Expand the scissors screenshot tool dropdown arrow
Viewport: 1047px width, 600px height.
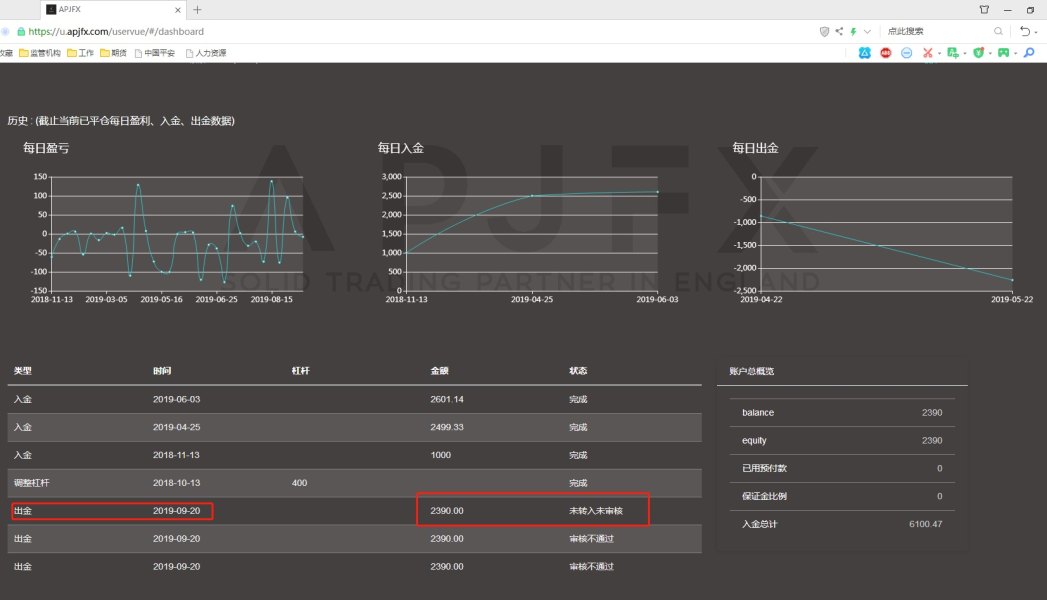[x=939, y=53]
